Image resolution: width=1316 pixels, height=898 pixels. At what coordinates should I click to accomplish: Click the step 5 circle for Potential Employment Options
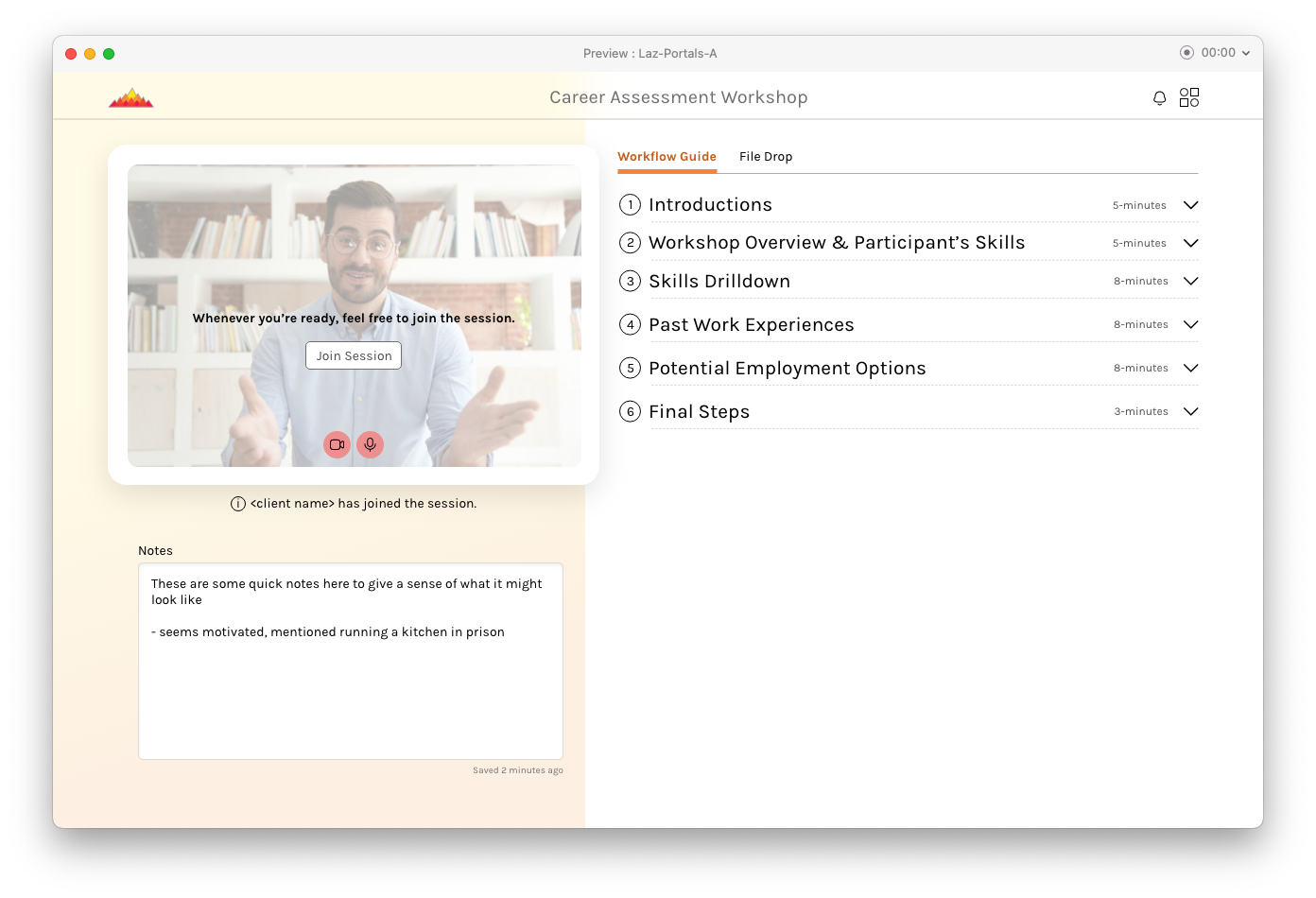point(631,369)
